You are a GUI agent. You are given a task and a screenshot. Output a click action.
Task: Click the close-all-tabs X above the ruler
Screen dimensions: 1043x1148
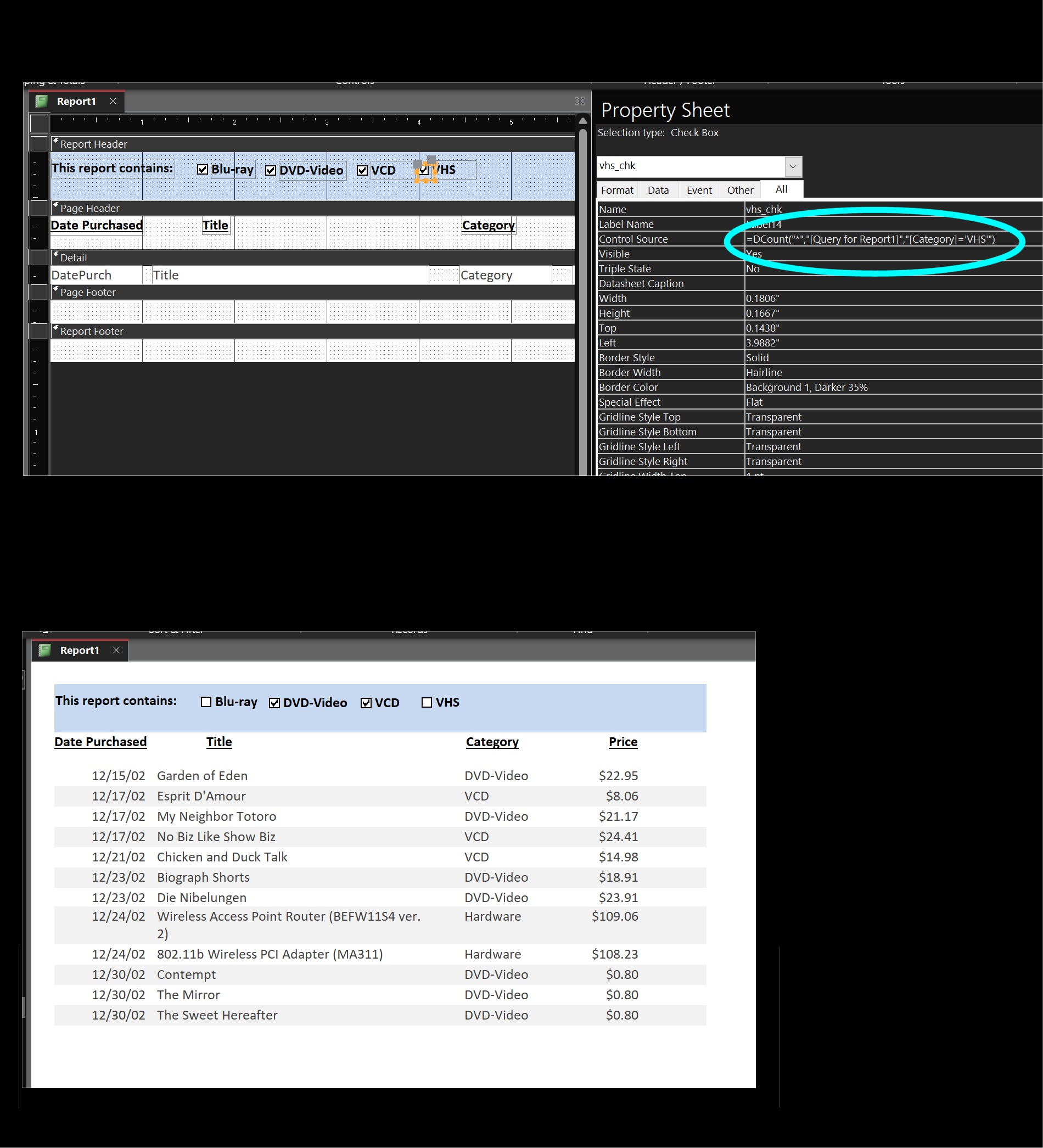(580, 102)
